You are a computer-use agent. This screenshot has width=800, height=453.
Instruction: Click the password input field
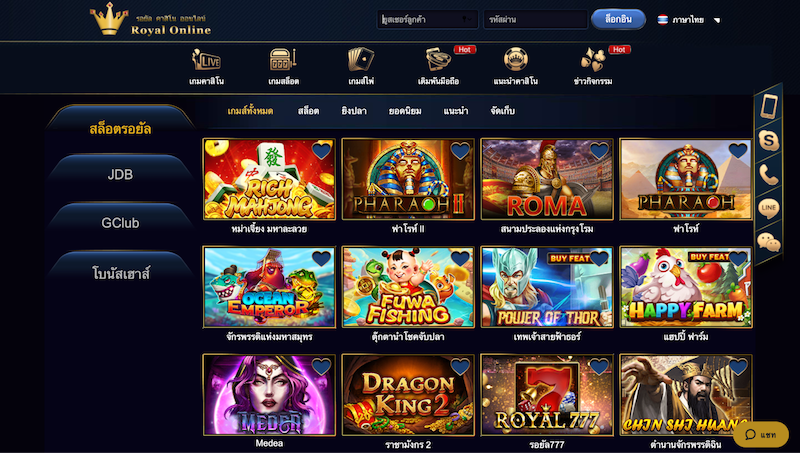click(535, 19)
